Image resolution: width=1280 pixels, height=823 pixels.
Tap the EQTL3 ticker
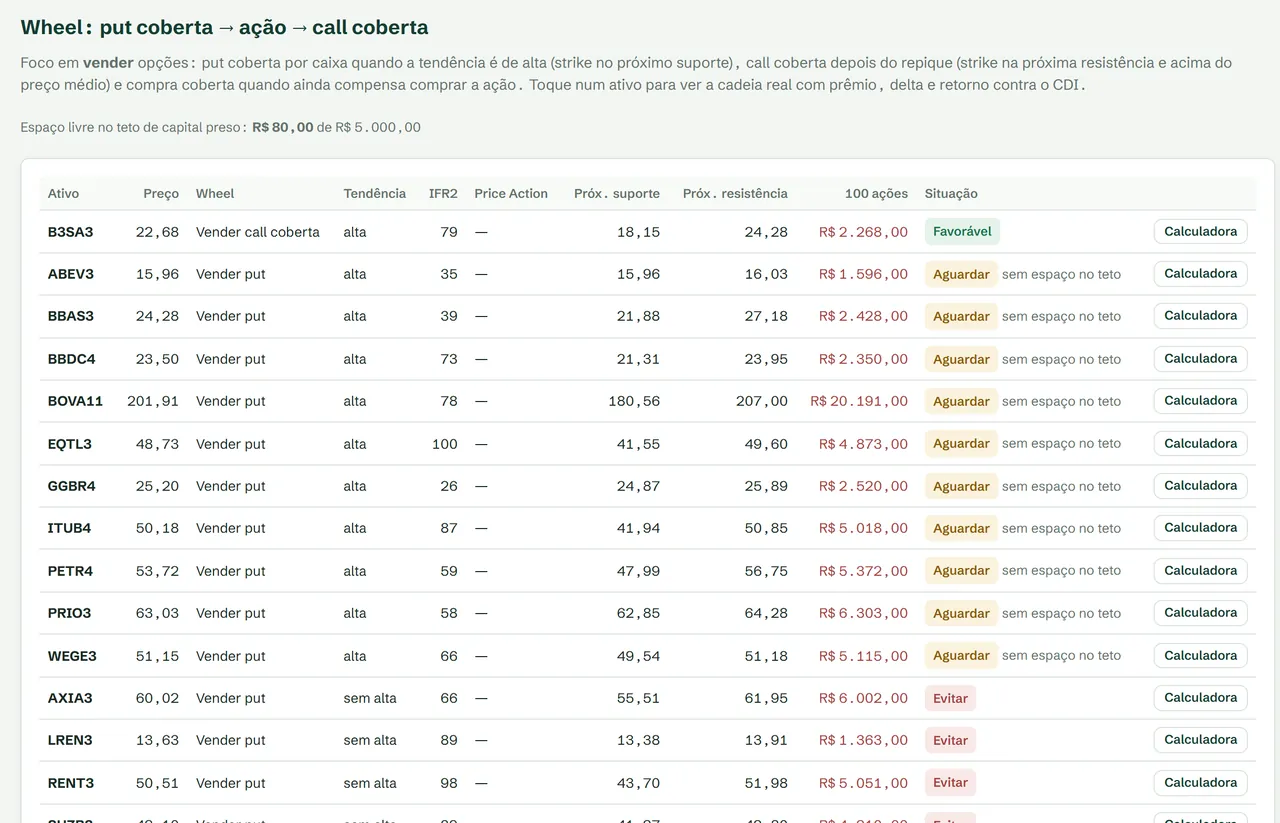pyautogui.click(x=70, y=444)
